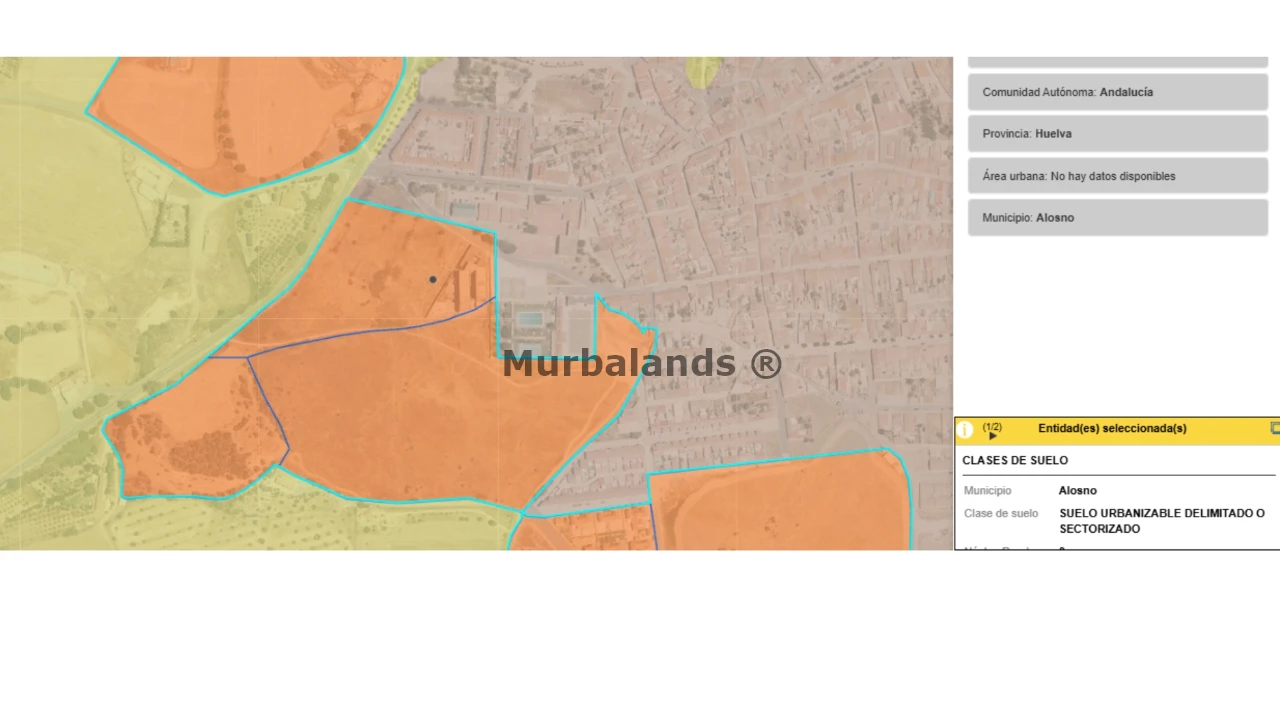Image resolution: width=1280 pixels, height=720 pixels.
Task: Click the Murbalands watermark text
Action: click(641, 364)
